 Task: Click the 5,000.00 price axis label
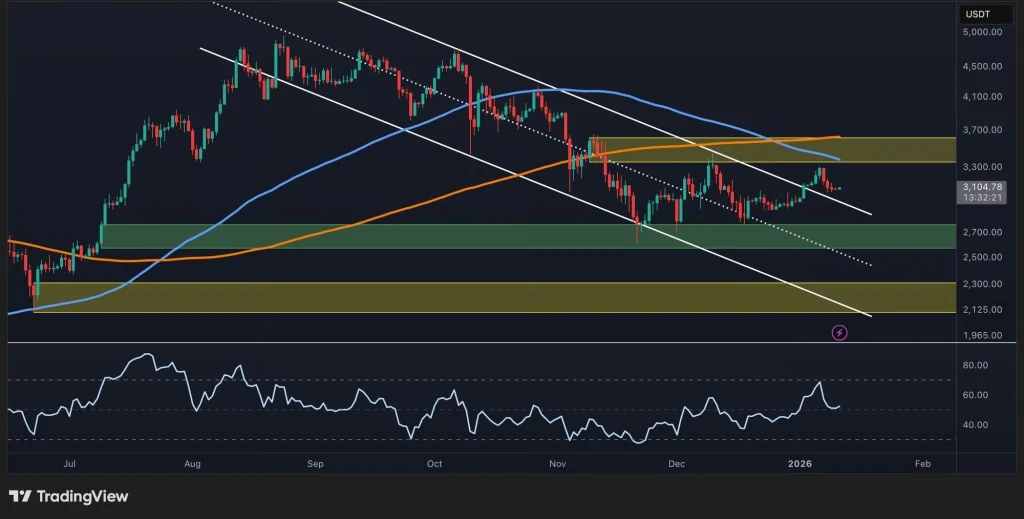982,32
